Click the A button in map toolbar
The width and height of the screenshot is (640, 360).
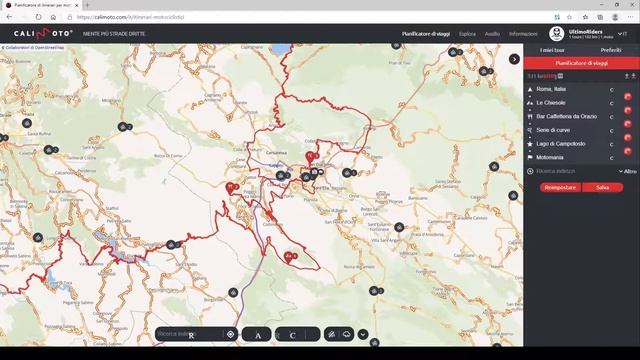257,334
